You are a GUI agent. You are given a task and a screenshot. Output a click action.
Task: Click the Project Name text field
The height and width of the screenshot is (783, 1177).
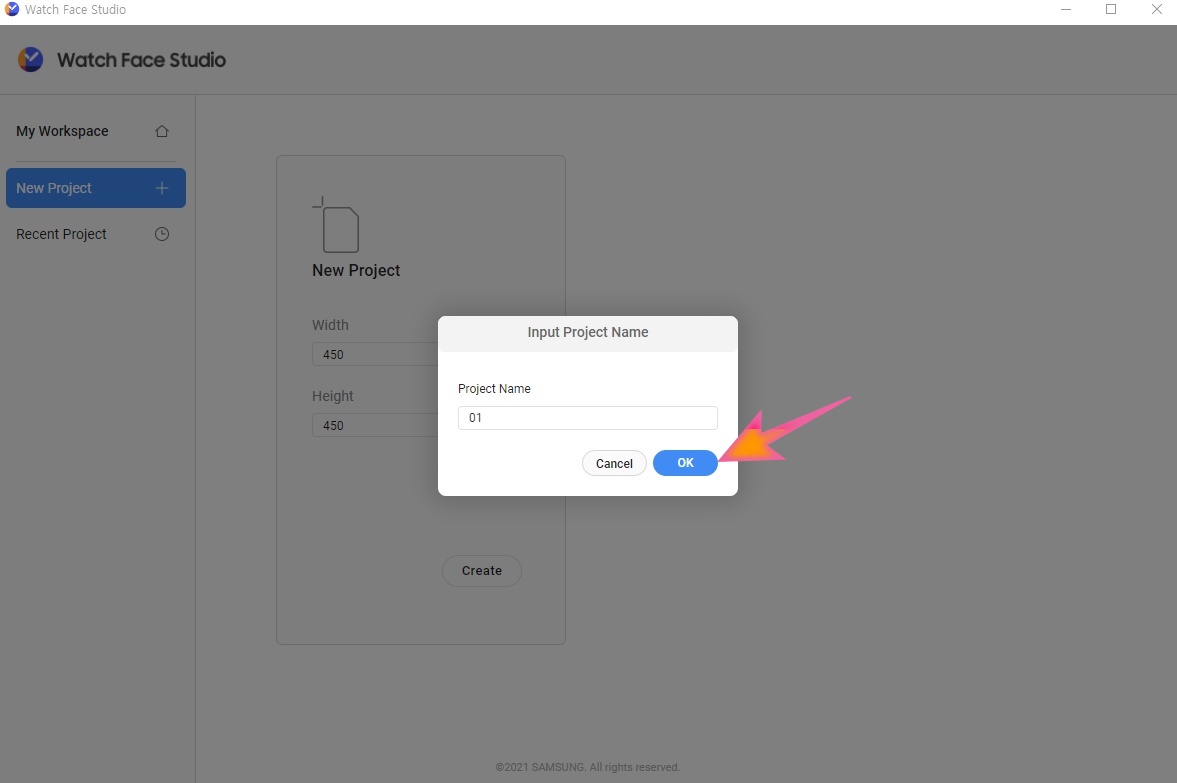[588, 417]
